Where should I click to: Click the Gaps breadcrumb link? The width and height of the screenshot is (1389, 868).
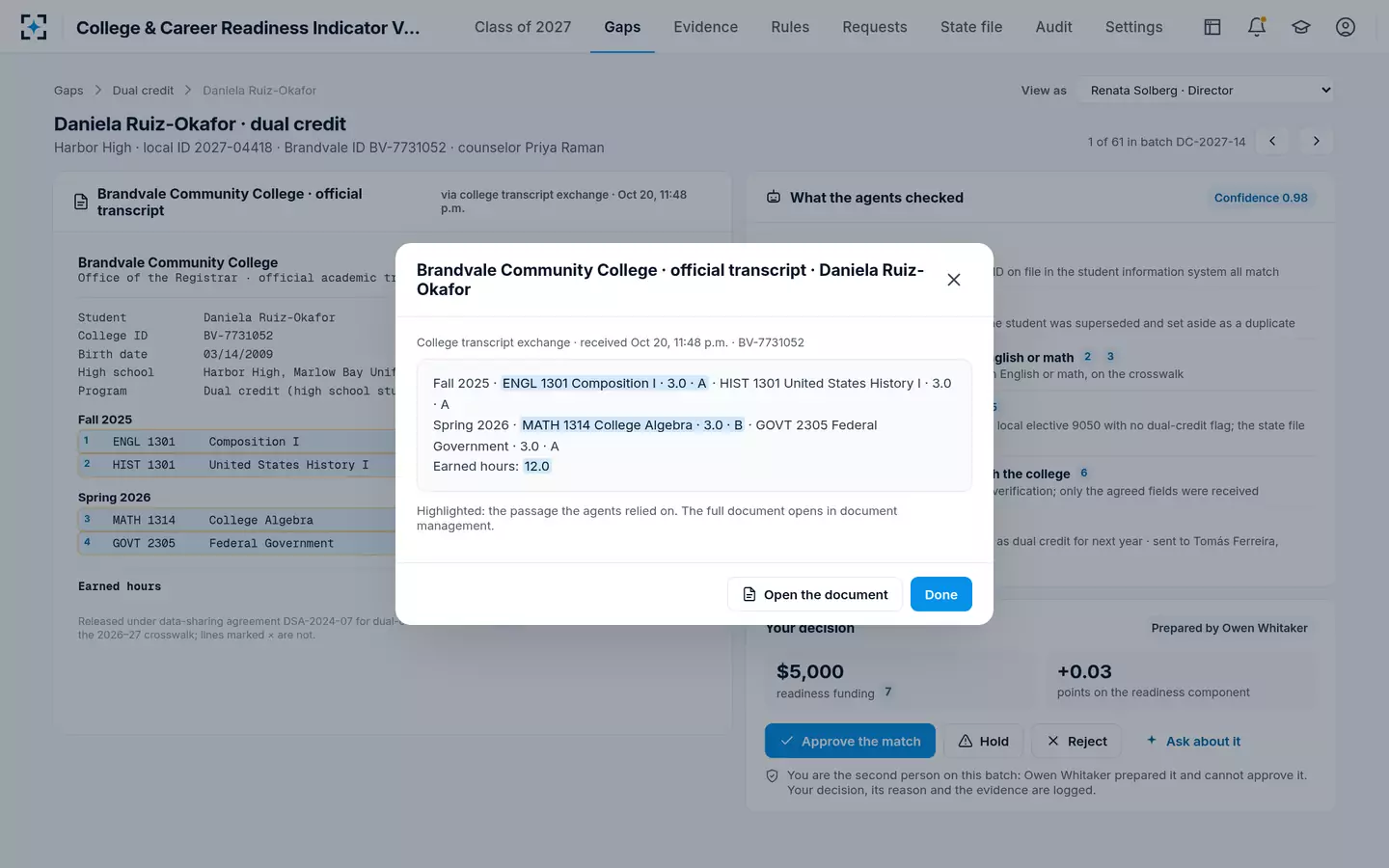coord(68,90)
